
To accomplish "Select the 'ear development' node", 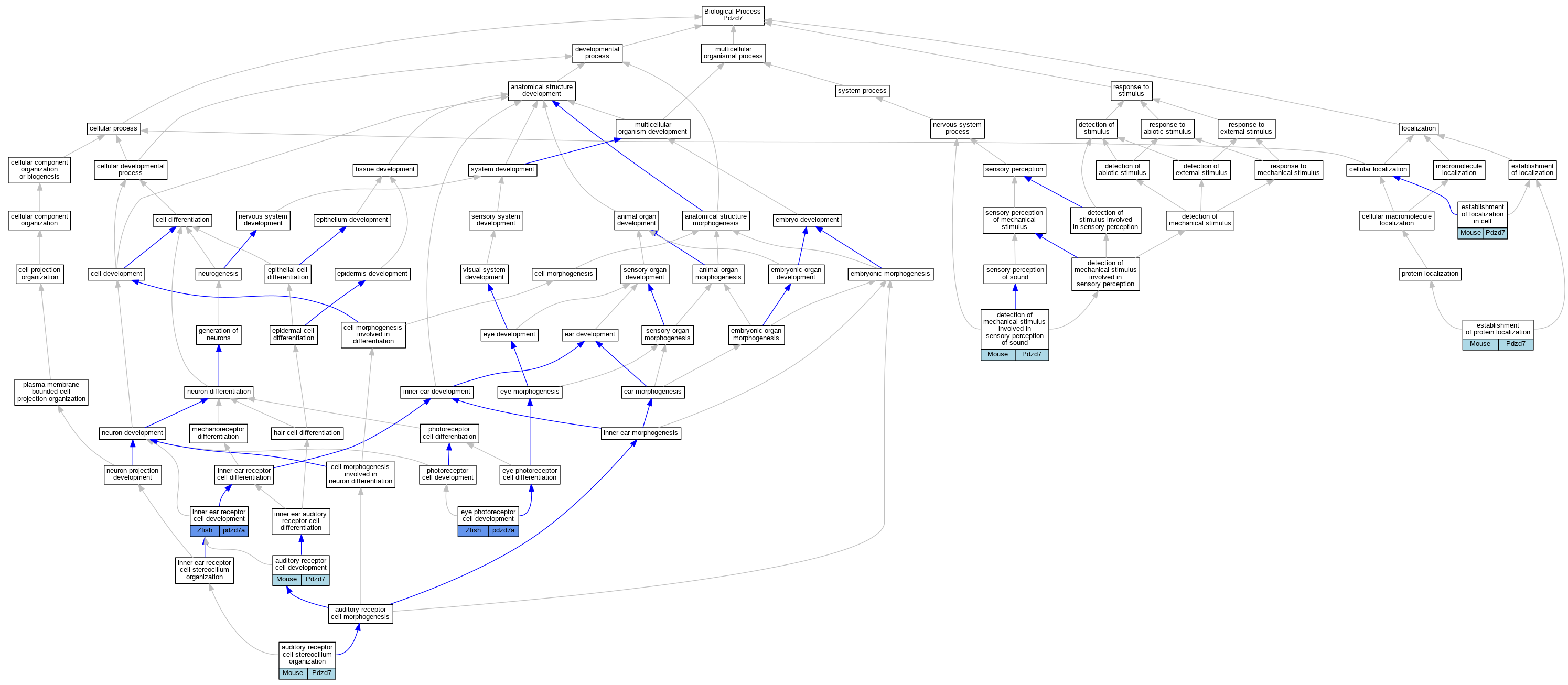I will [x=590, y=334].
